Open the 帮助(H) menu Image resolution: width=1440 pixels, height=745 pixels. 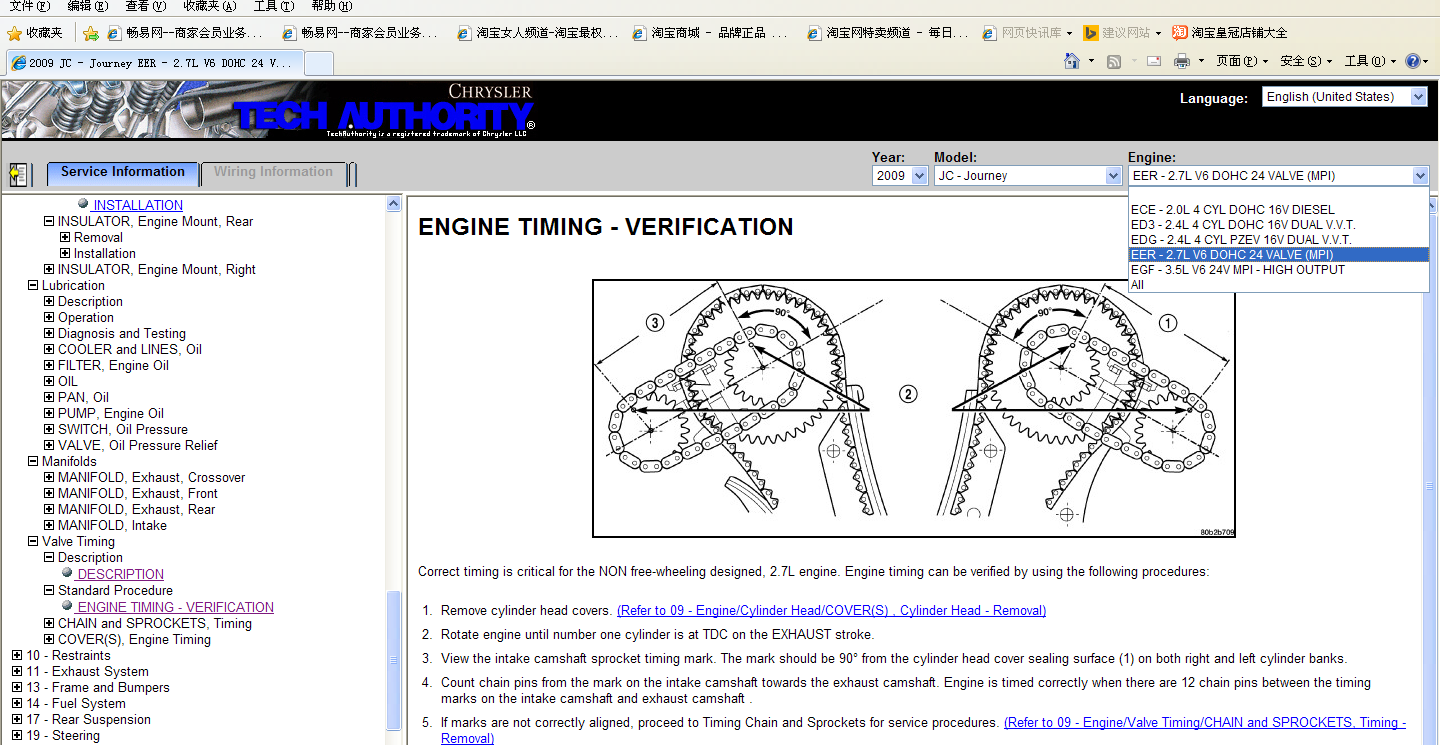(331, 6)
